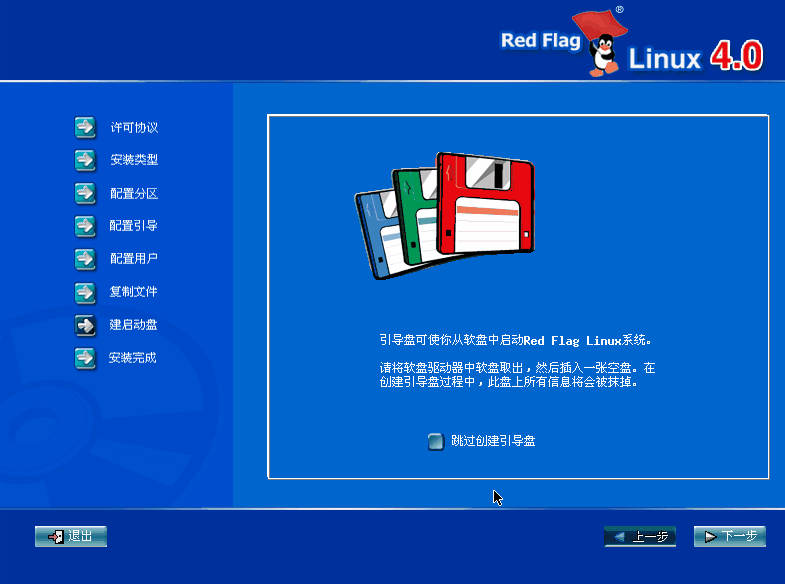Click the penguin mascot in the header
Image resolution: width=785 pixels, height=584 pixels.
coord(603,55)
